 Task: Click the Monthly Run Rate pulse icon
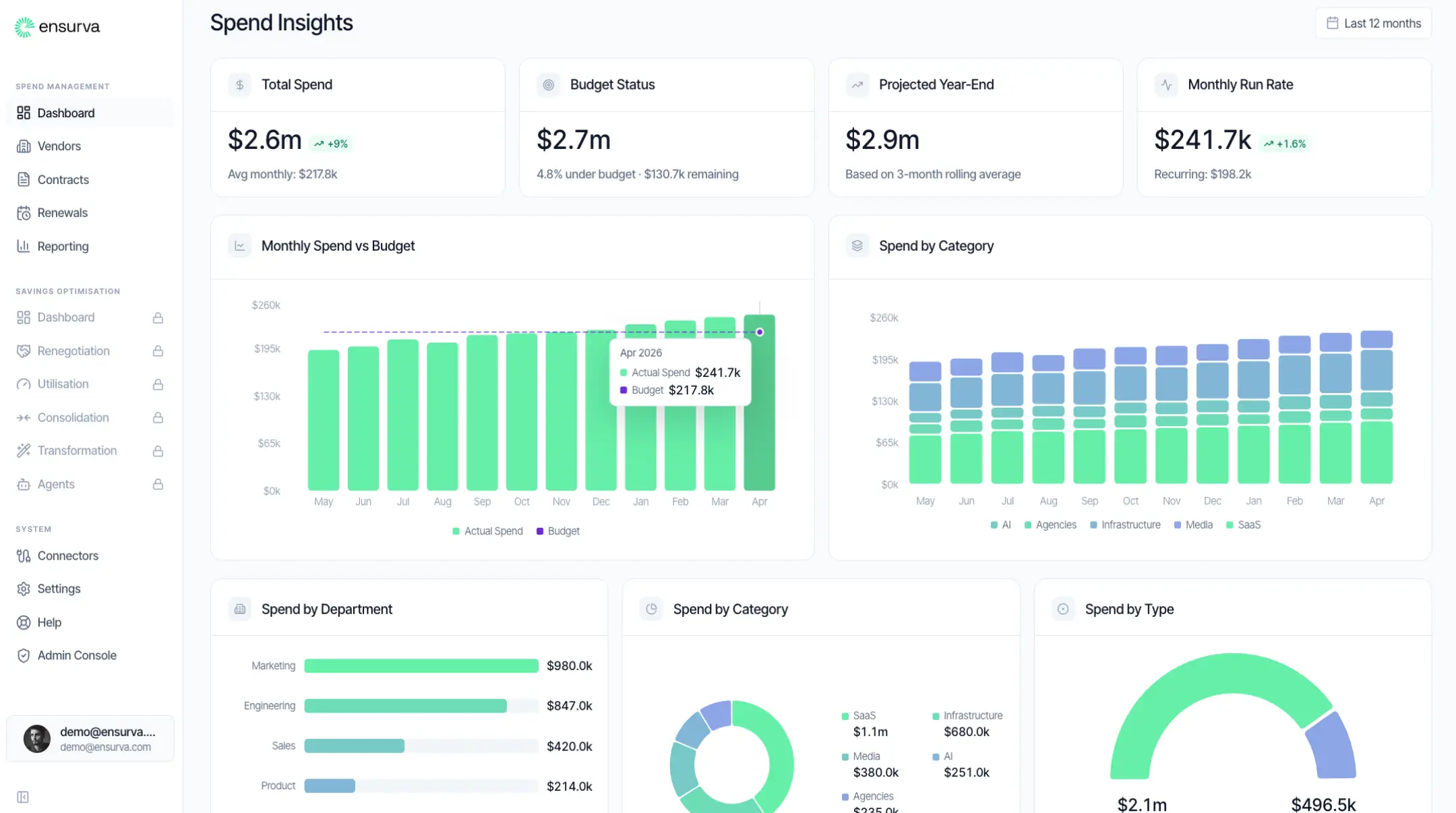[1165, 85]
